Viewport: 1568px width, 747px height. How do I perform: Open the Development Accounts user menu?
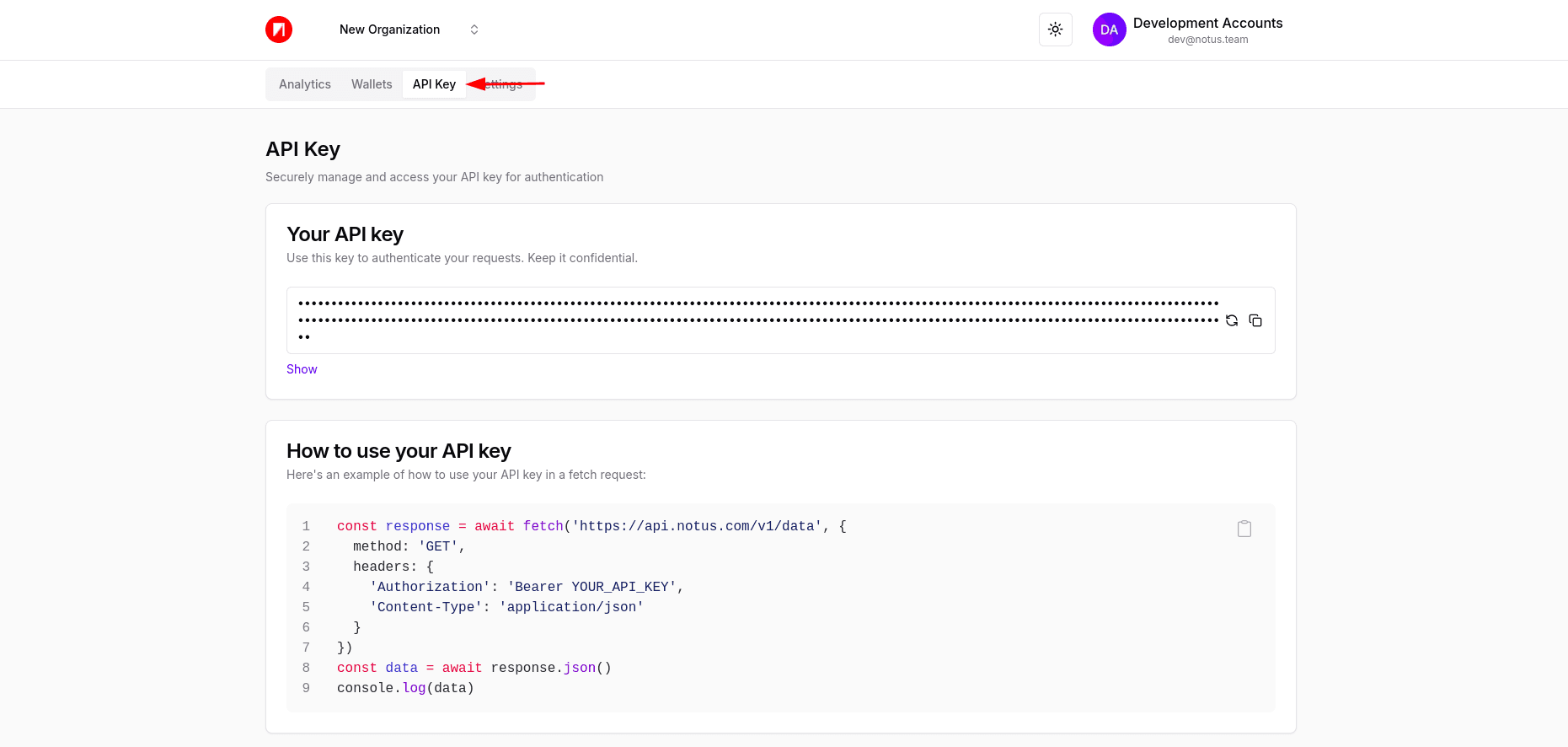(x=1207, y=24)
